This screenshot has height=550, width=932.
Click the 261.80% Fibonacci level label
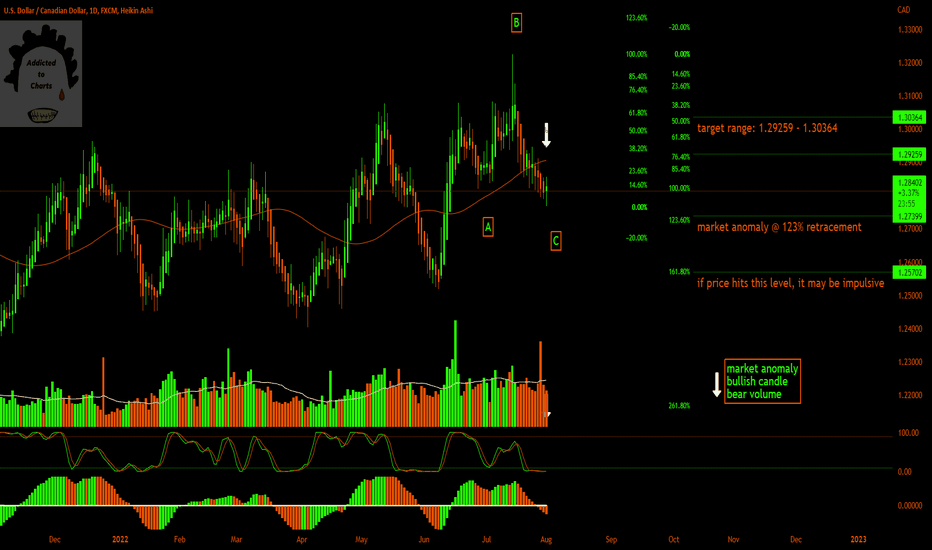pyautogui.click(x=679, y=406)
